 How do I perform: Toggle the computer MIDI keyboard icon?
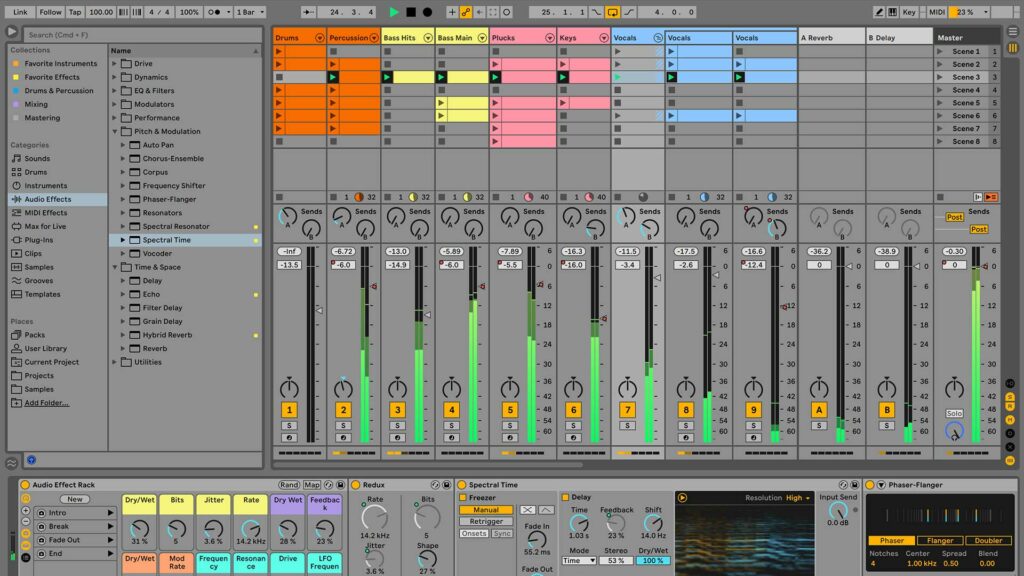[892, 12]
